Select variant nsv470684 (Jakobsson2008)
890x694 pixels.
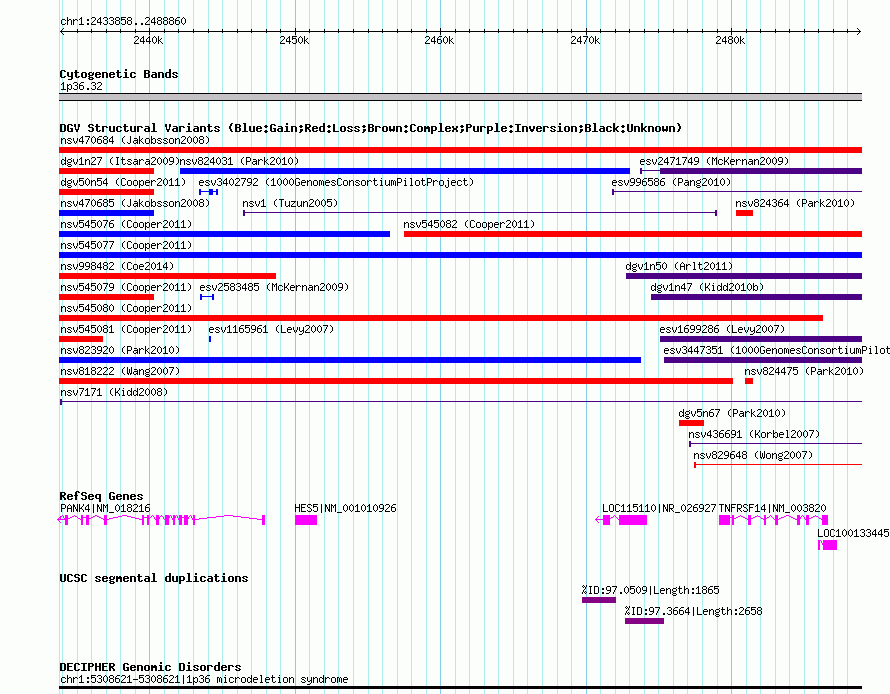(135, 140)
